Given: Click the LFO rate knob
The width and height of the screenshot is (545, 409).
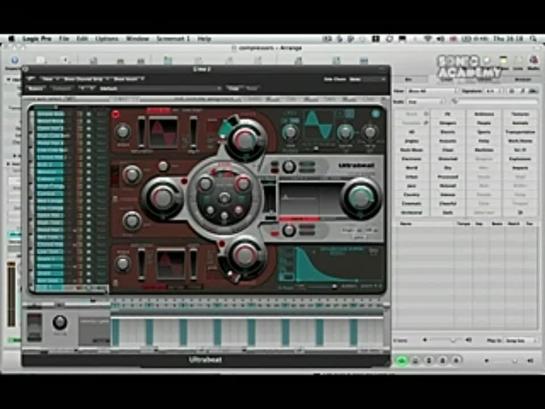Looking at the screenshot, I should 290,132.
